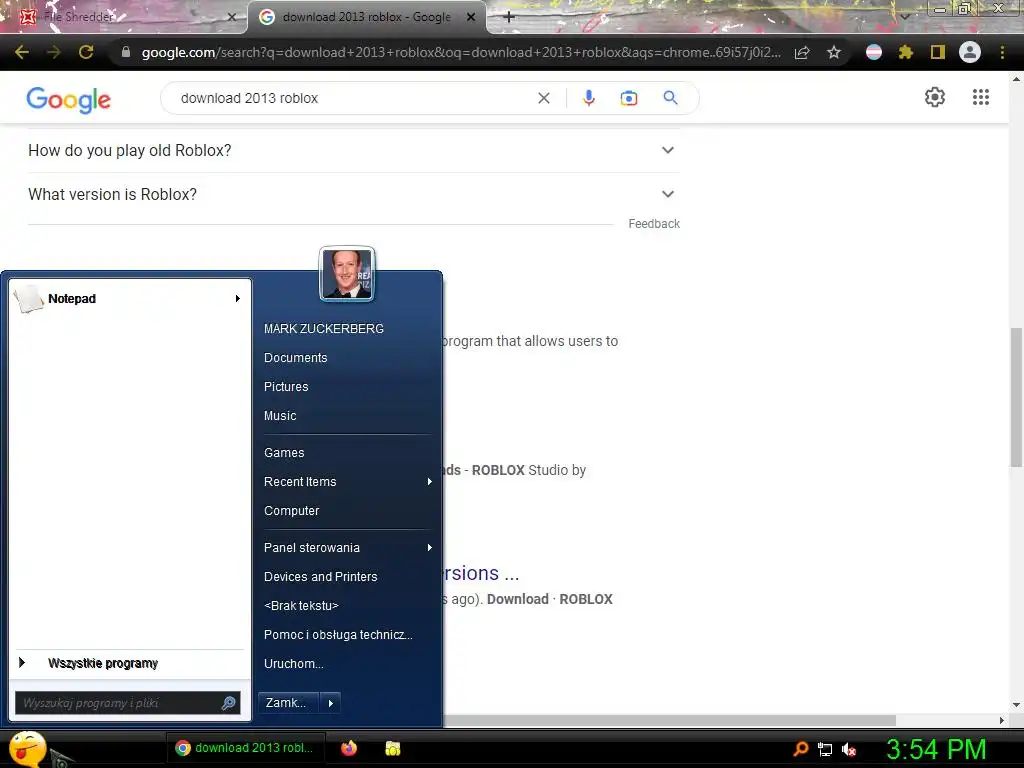Open Devices and Printers
Screen dimensions: 1024x768
point(321,577)
